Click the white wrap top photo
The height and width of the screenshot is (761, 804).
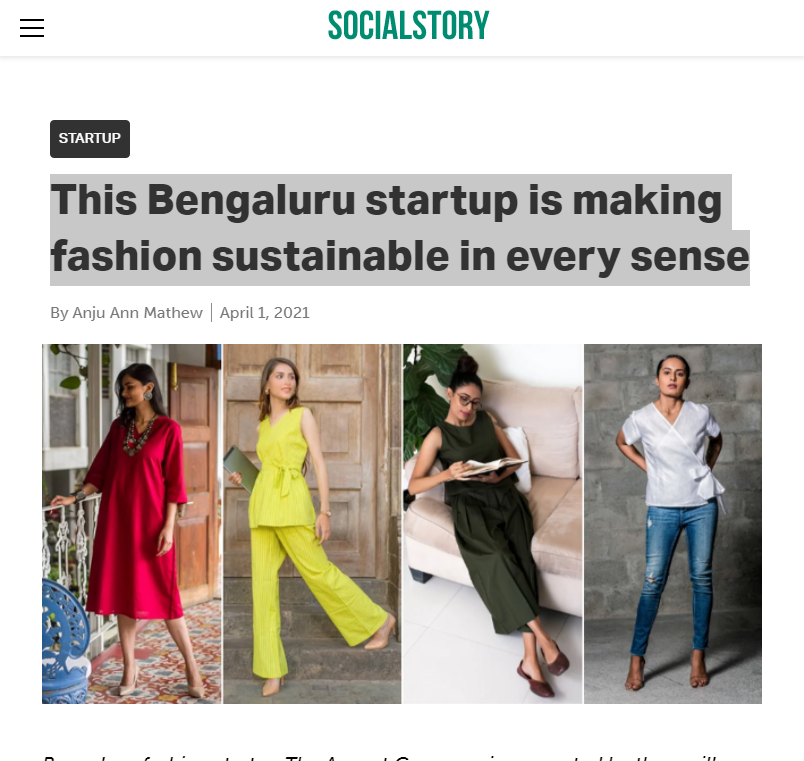click(671, 523)
